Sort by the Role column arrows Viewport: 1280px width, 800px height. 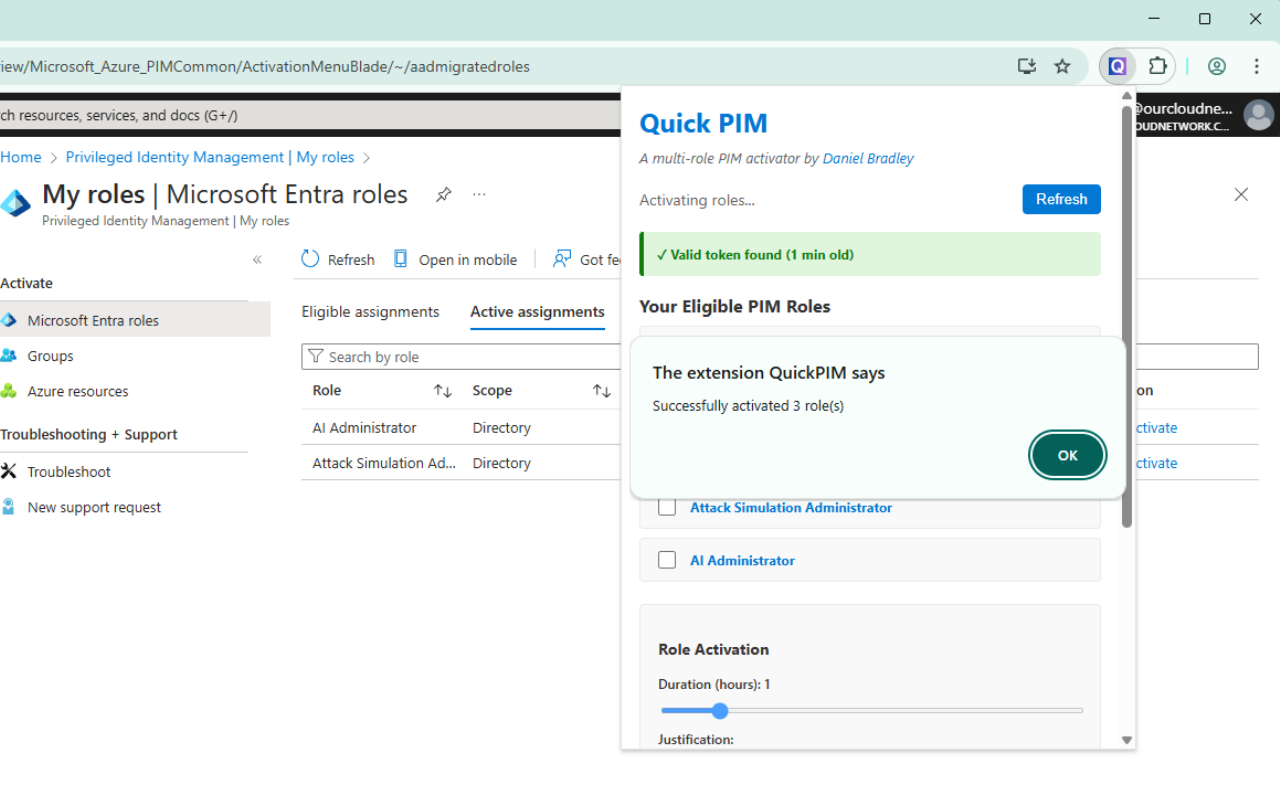click(443, 391)
